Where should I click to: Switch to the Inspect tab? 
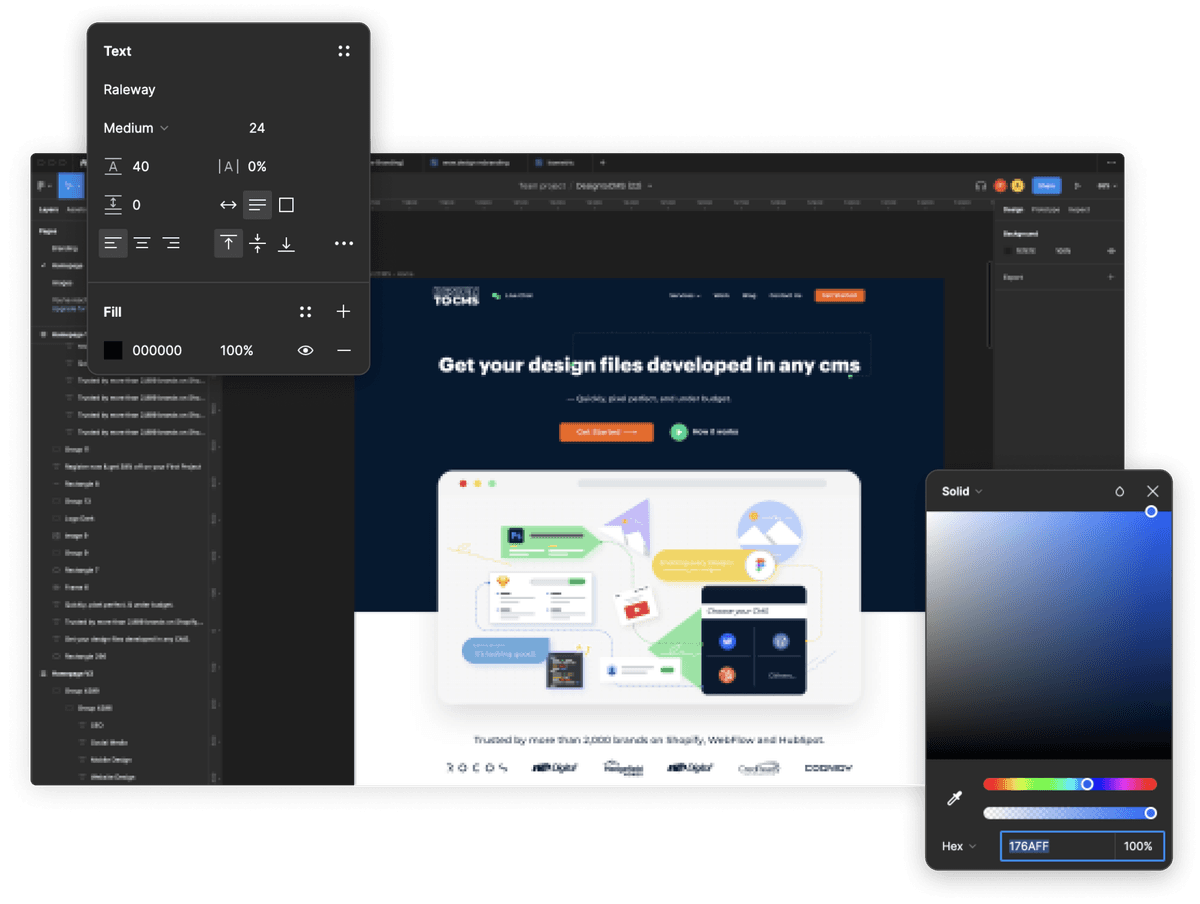click(x=1079, y=210)
